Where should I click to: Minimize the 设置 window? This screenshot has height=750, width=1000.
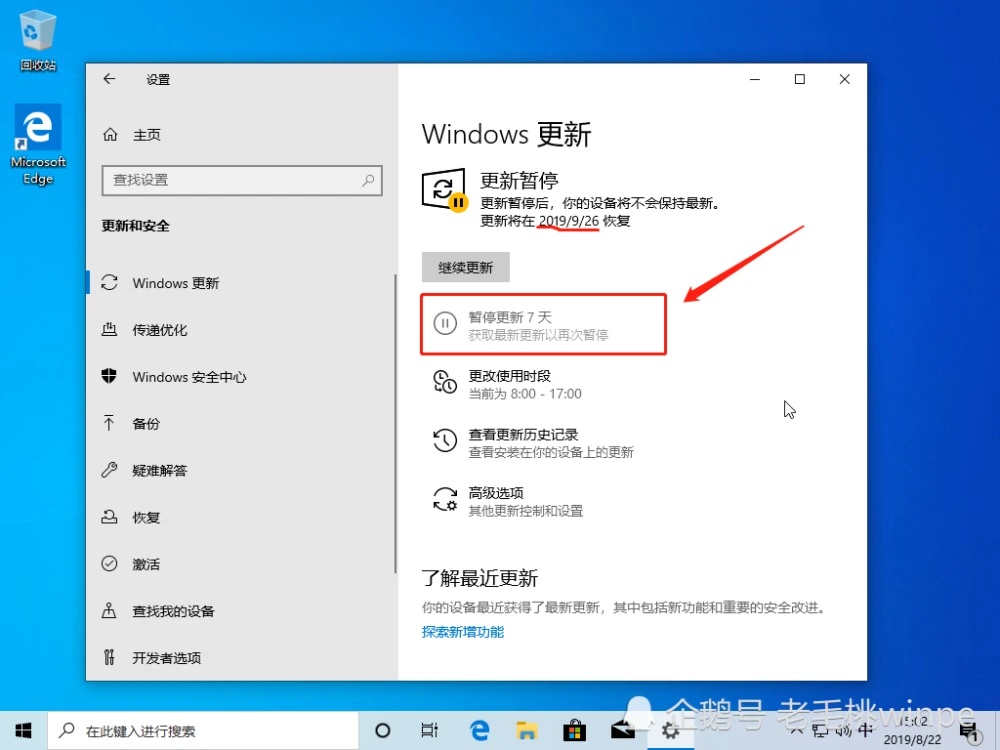pos(755,79)
